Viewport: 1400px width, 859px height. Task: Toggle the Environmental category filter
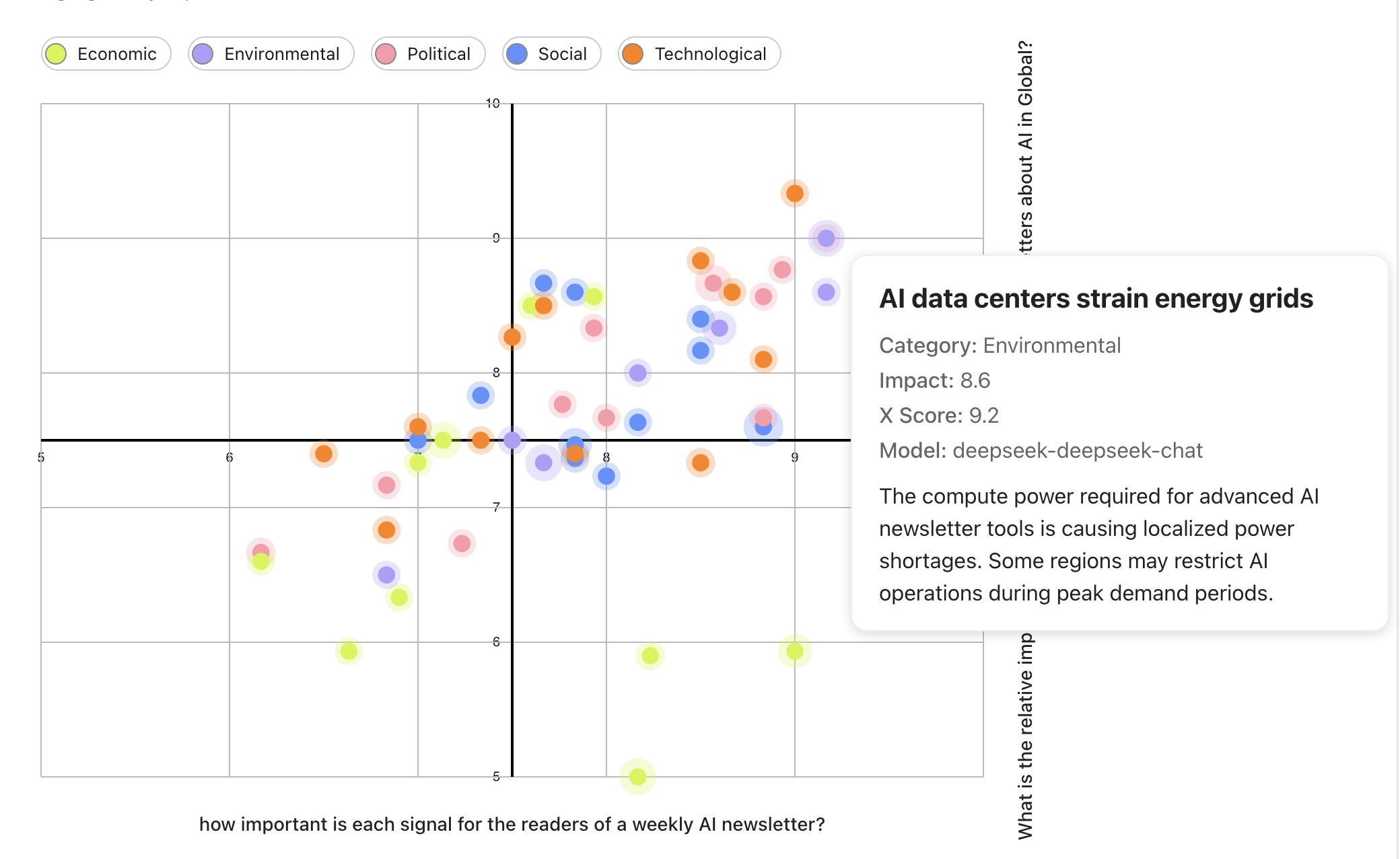pyautogui.click(x=271, y=54)
